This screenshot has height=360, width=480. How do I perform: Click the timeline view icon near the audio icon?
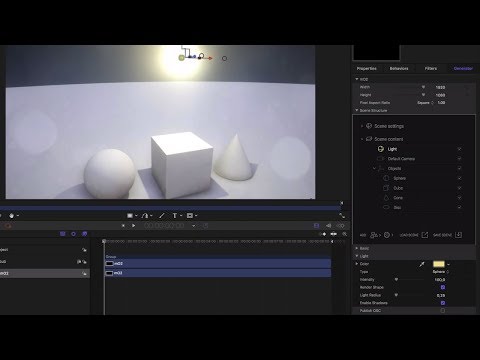click(316, 226)
